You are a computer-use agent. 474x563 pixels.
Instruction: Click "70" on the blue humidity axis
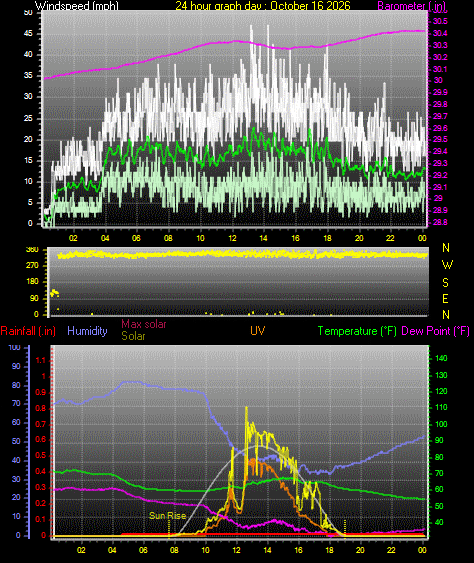coord(16,404)
